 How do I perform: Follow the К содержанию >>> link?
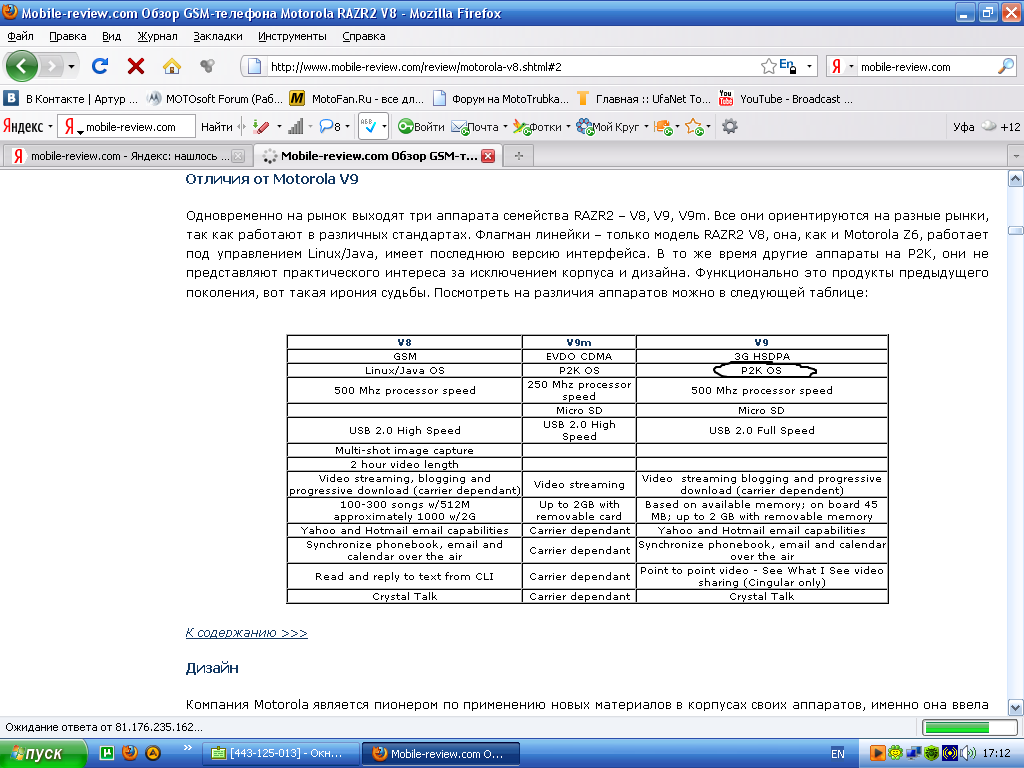point(246,633)
